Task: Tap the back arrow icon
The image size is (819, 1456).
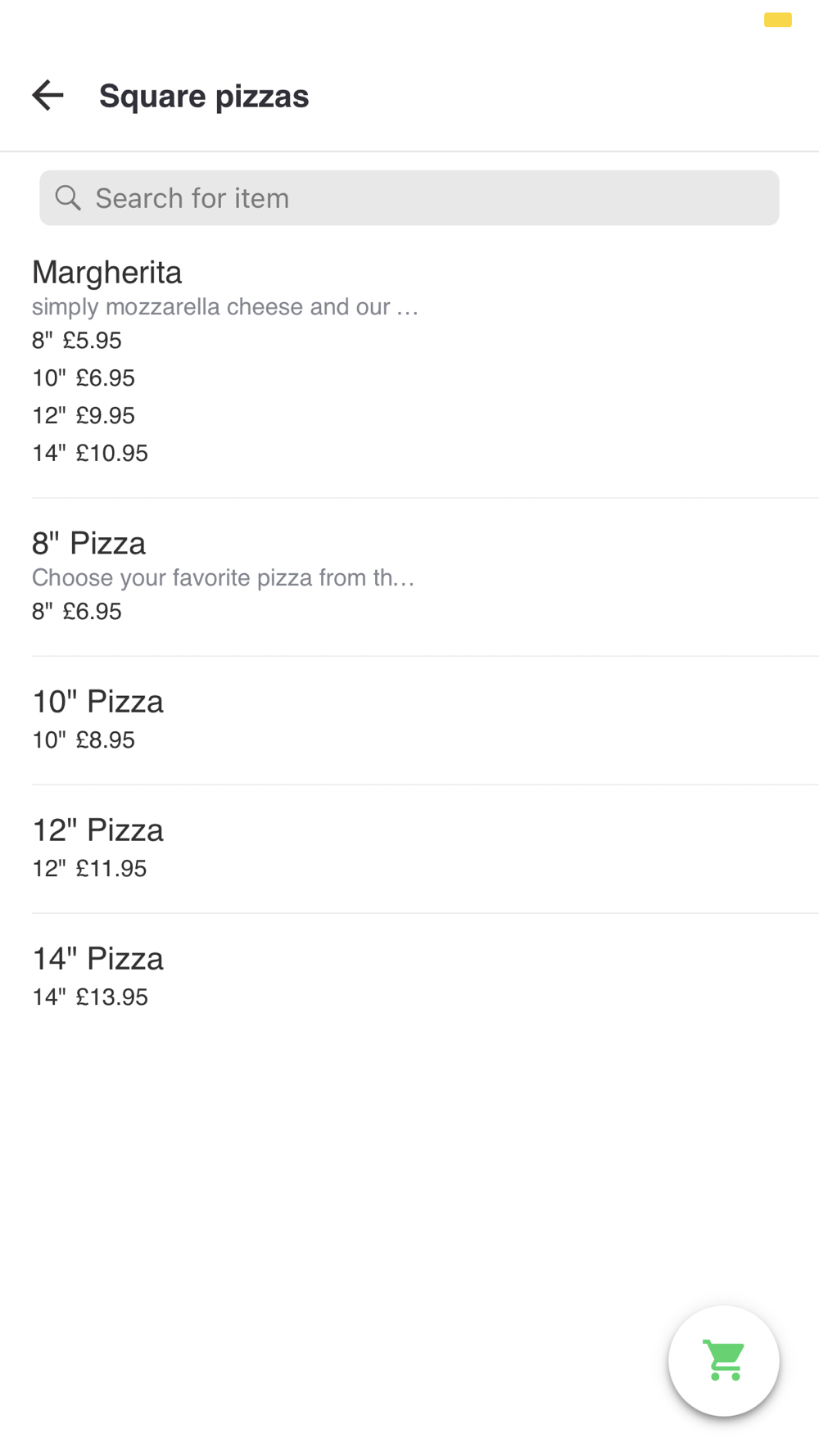Action: click(48, 96)
